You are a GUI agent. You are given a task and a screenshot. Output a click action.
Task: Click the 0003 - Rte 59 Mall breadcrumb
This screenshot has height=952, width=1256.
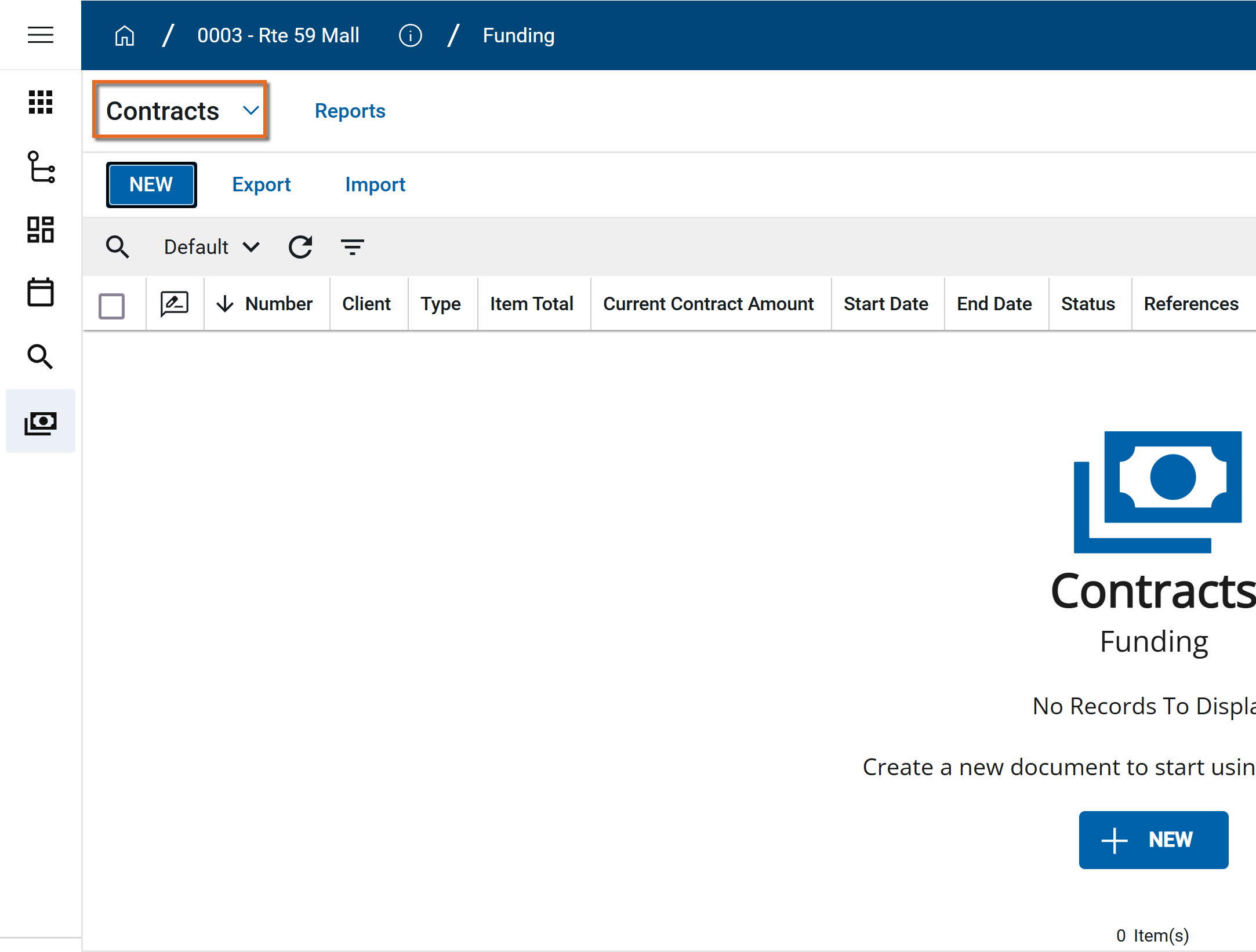coord(278,36)
